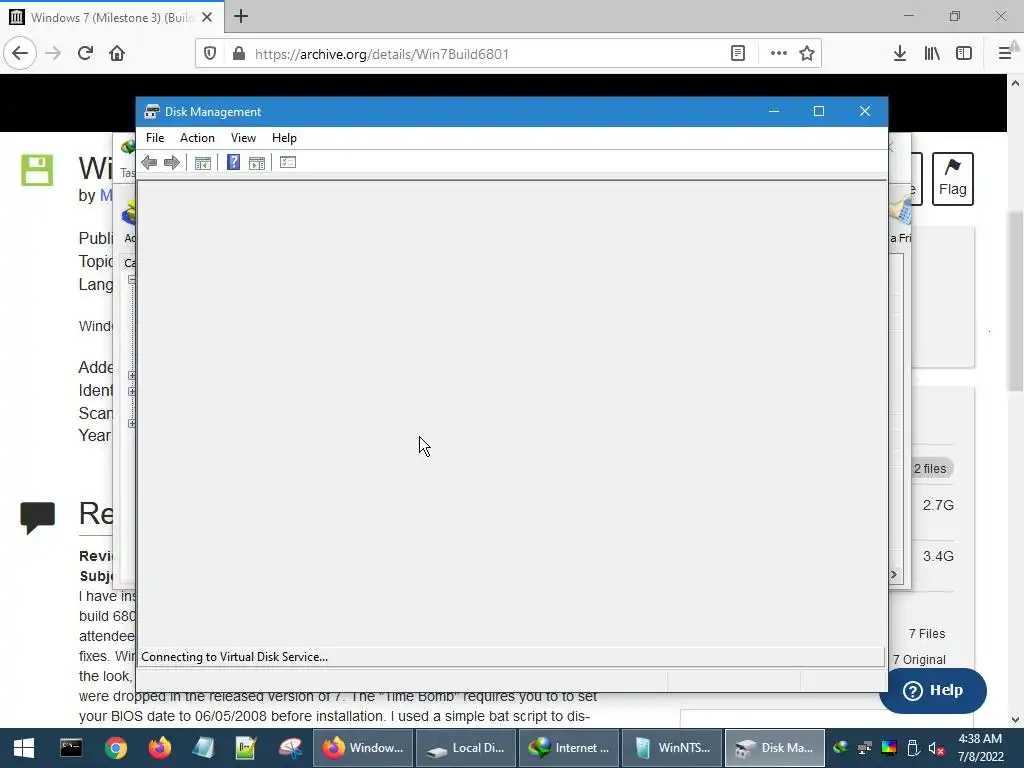Bookmark this page with the star
1024x768 pixels.
click(x=807, y=54)
